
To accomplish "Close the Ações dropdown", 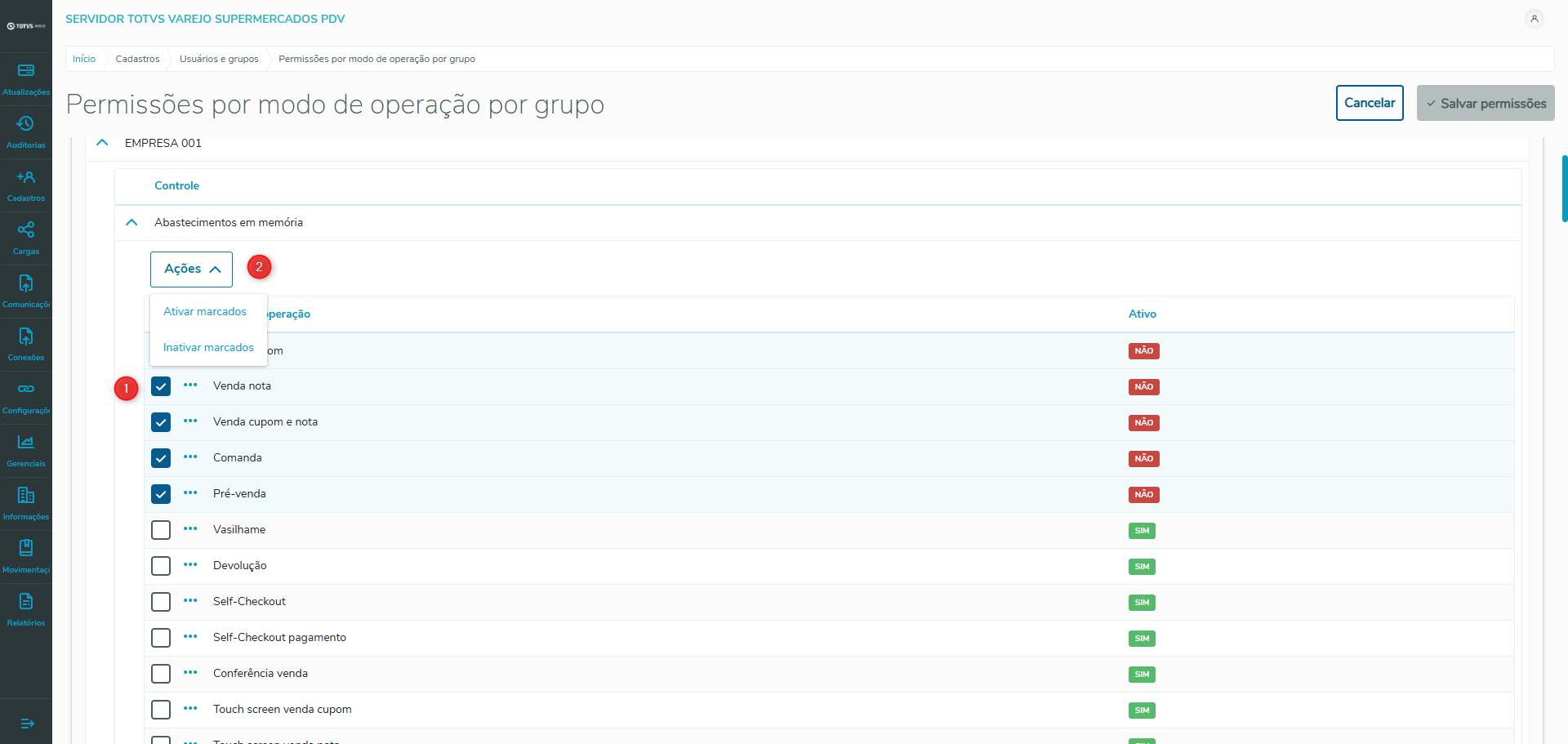I will point(191,270).
